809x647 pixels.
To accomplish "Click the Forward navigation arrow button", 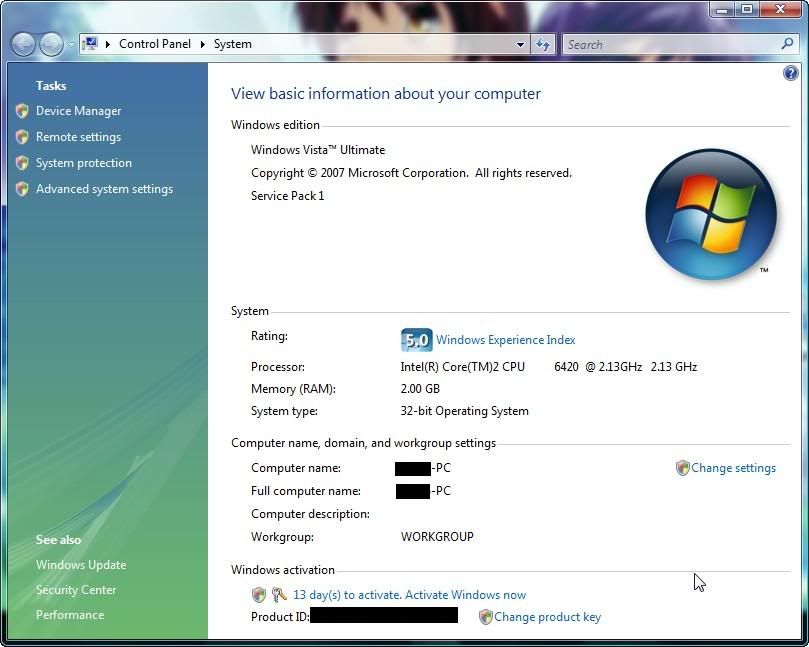I will click(50, 44).
